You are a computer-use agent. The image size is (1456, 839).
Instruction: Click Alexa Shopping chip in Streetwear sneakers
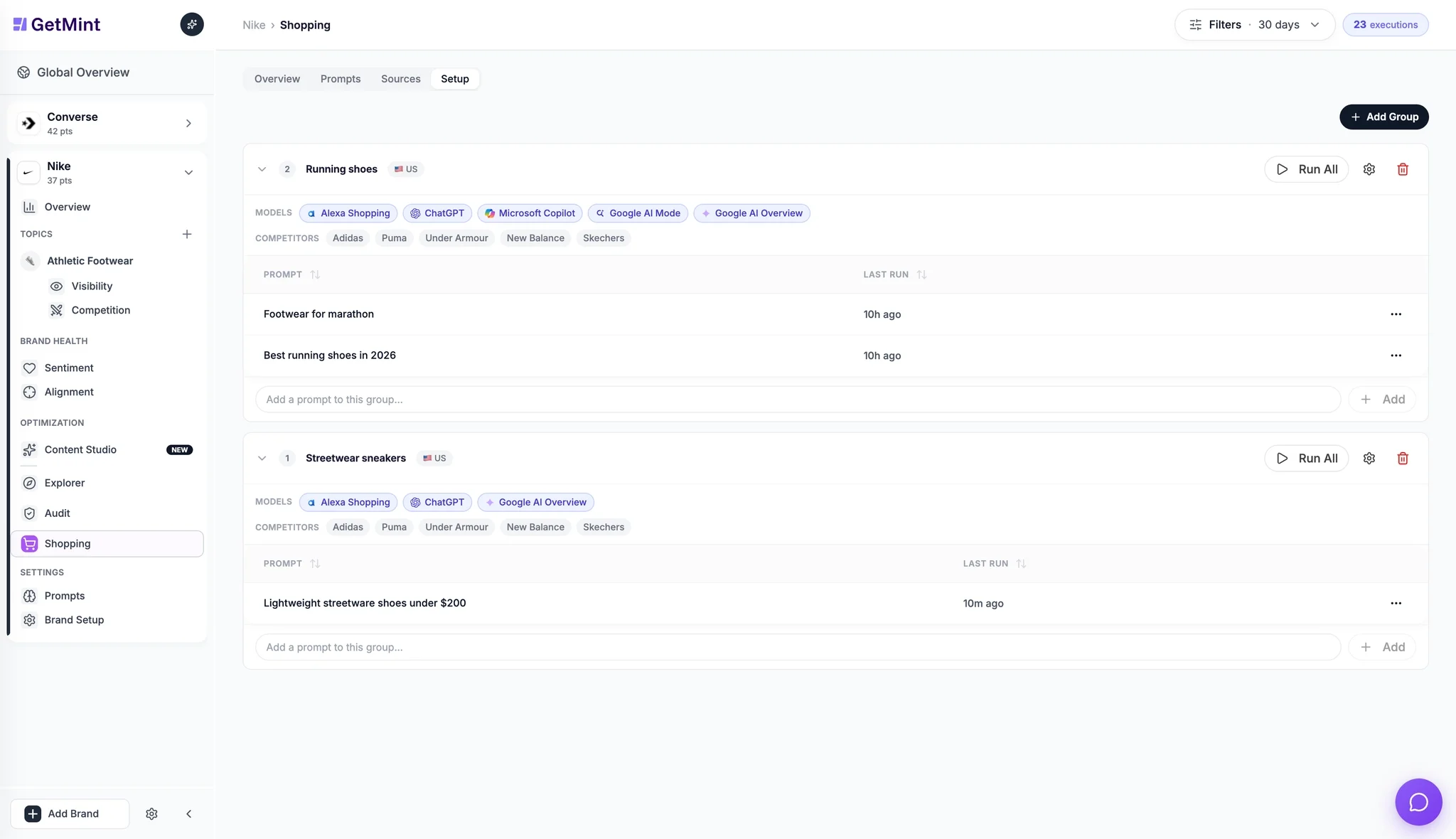click(x=348, y=502)
